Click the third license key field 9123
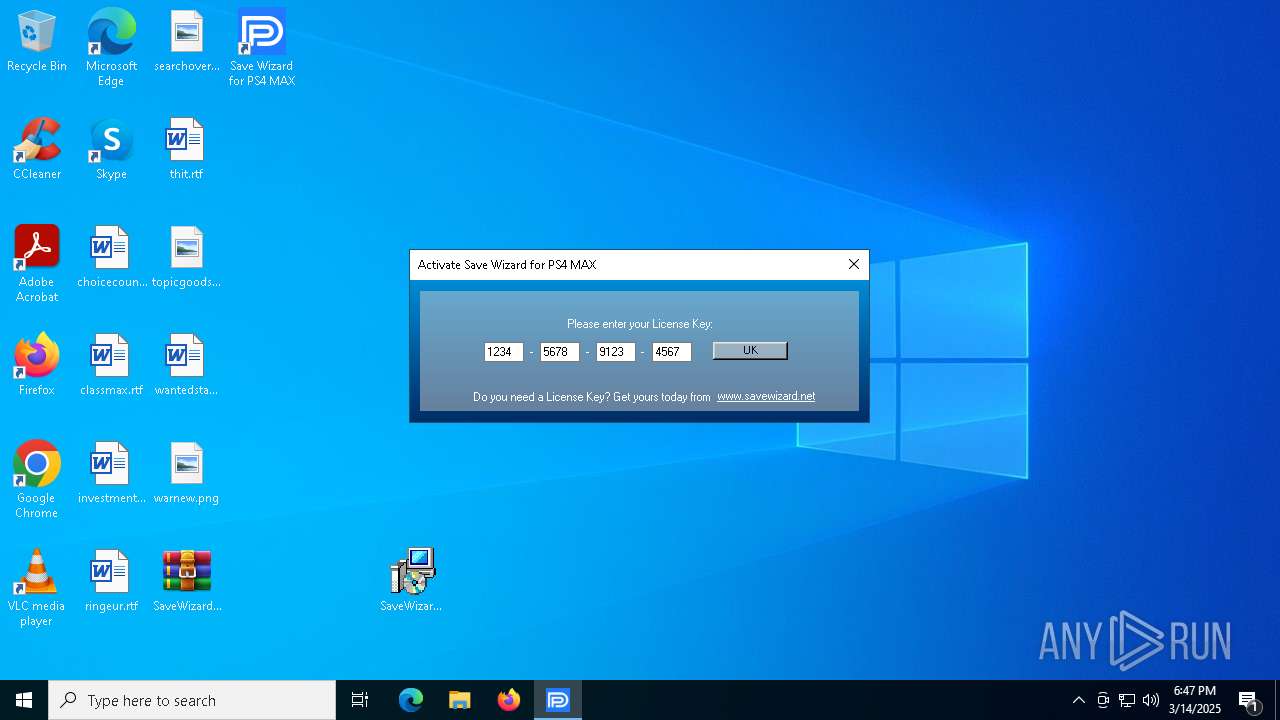This screenshot has width=1280, height=720. click(616, 352)
